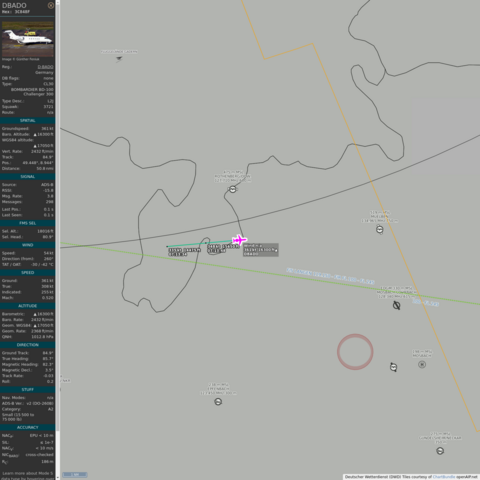Select the ACCURACY section header
Screen dimensions: 480x480
[28, 427]
